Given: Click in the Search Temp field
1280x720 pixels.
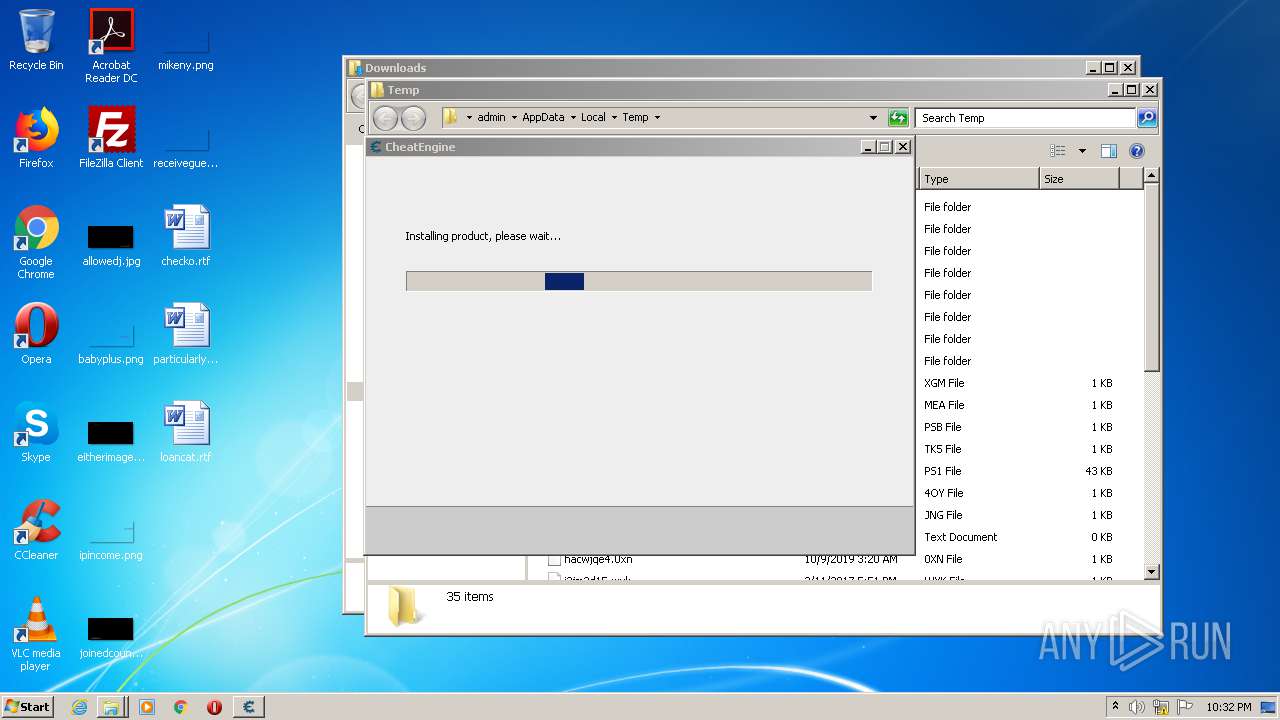Looking at the screenshot, I should coord(1025,118).
